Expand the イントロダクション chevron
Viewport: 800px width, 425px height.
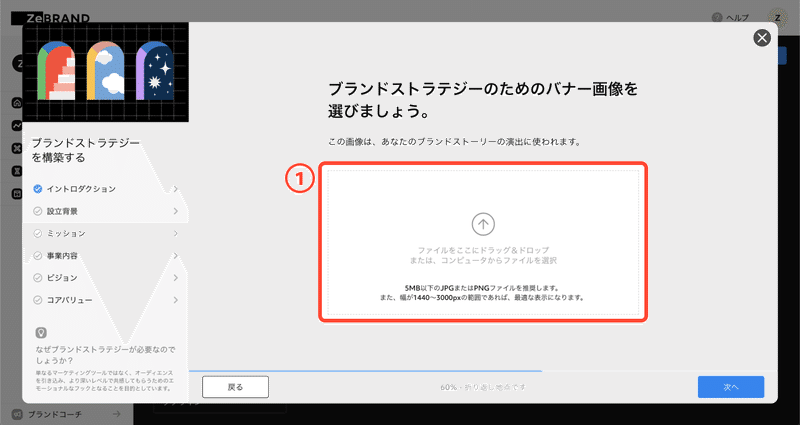(176, 189)
